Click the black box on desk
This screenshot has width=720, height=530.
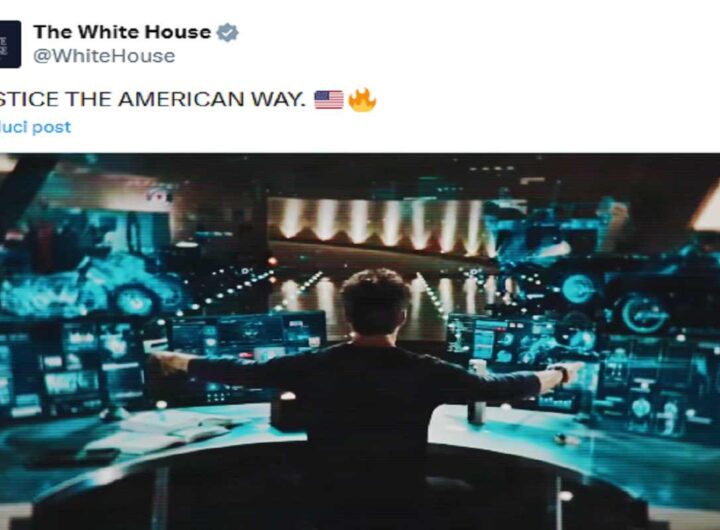point(288,411)
